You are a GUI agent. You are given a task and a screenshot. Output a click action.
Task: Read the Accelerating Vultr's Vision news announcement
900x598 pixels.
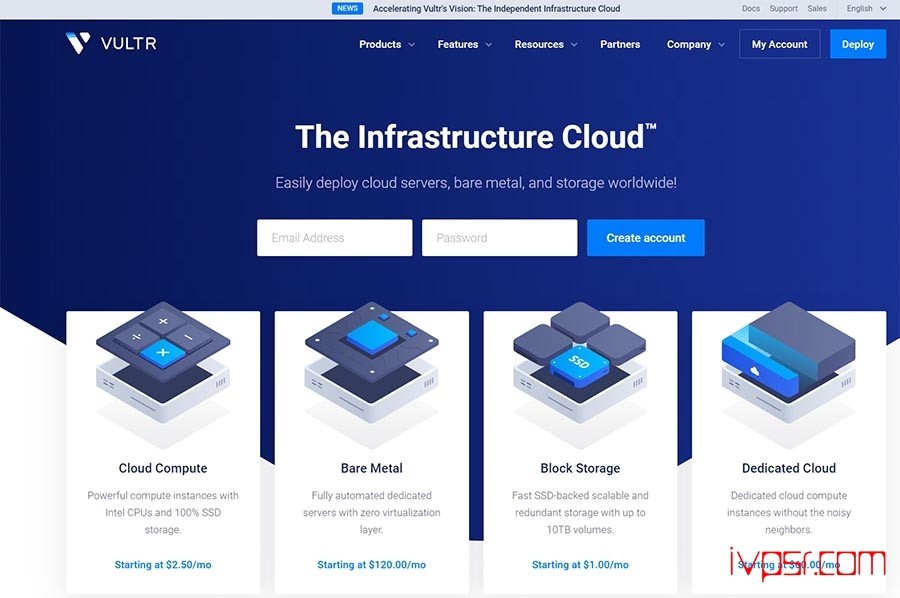coord(496,9)
